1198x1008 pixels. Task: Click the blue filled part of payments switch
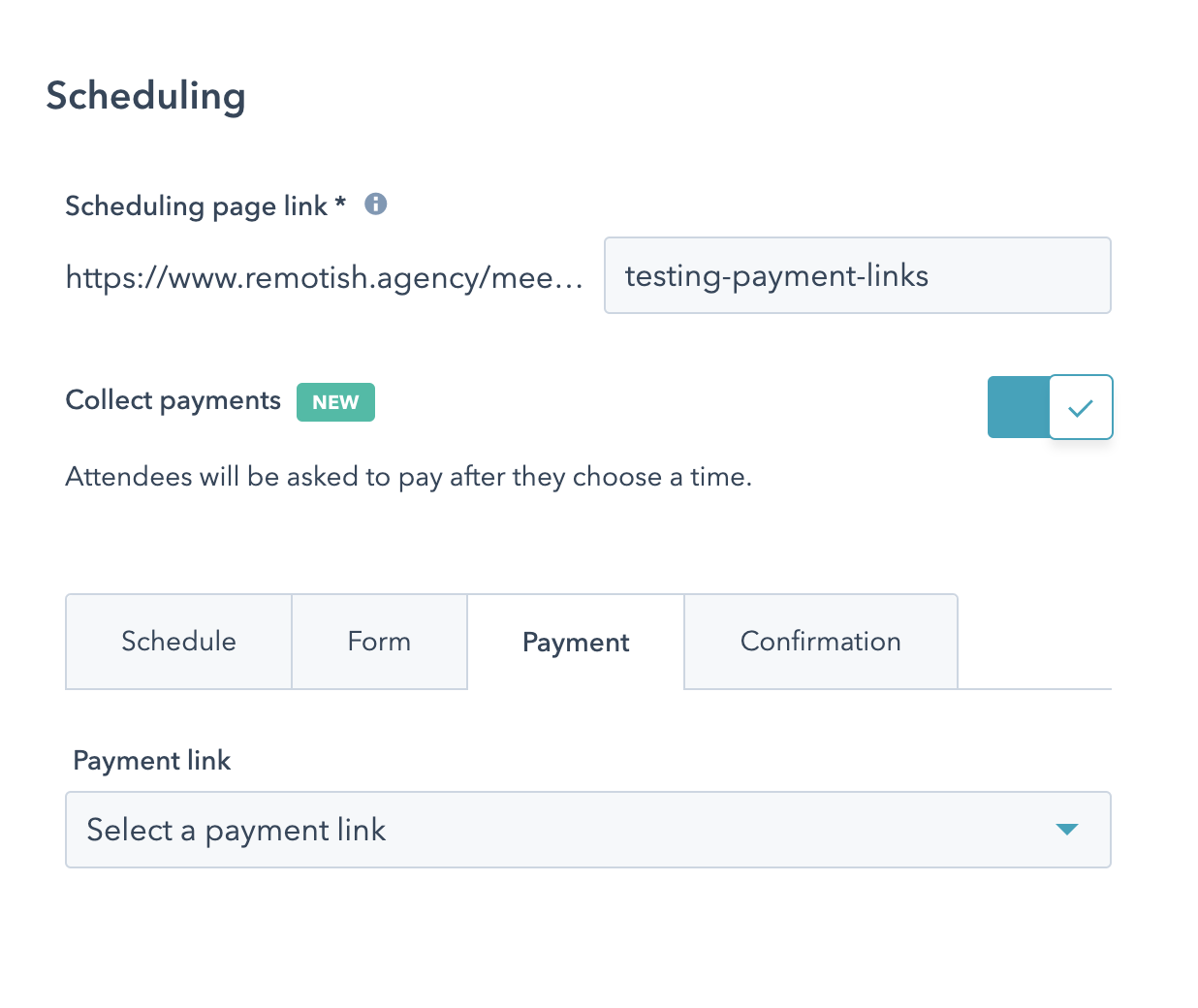(1018, 407)
